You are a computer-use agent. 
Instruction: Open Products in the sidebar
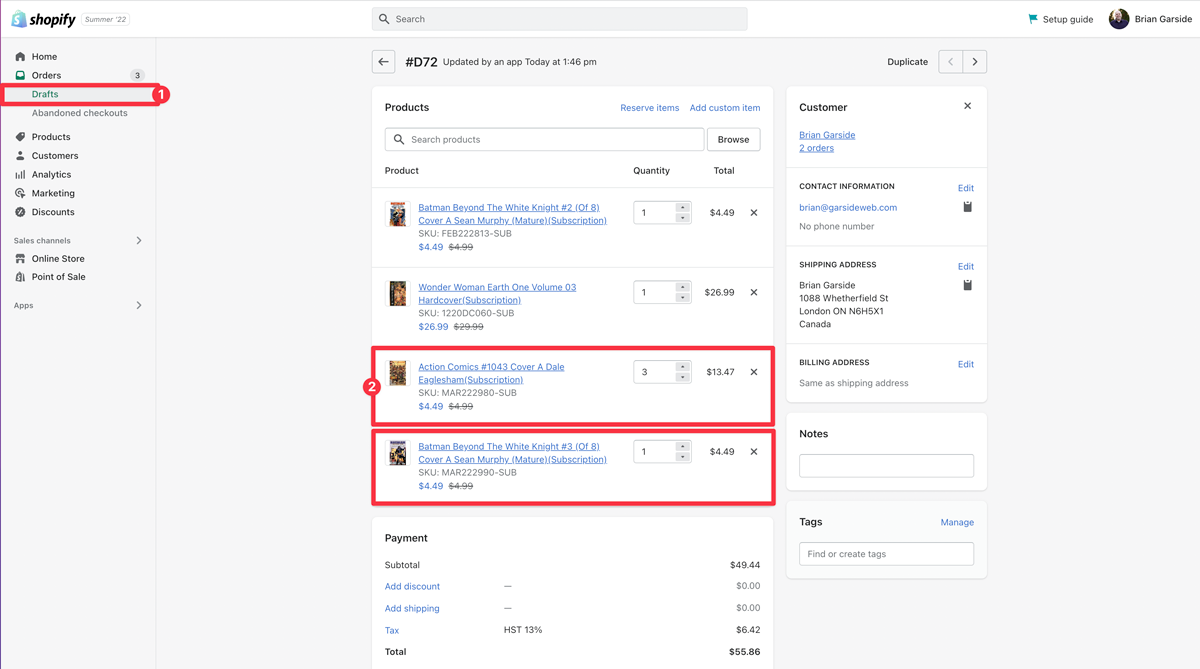pyautogui.click(x=51, y=137)
